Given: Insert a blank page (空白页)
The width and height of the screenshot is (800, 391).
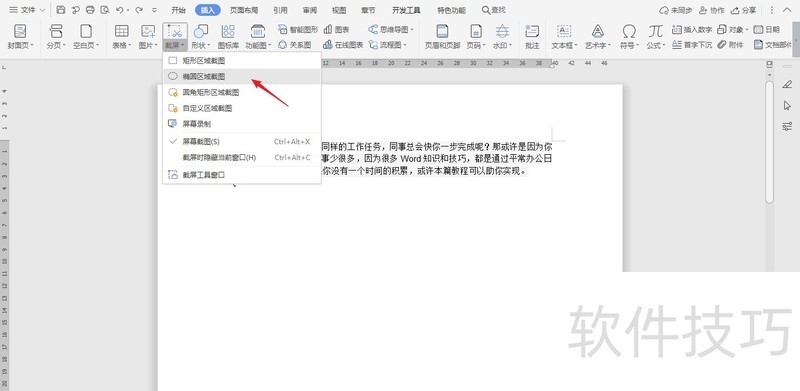Looking at the screenshot, I should click(x=86, y=37).
